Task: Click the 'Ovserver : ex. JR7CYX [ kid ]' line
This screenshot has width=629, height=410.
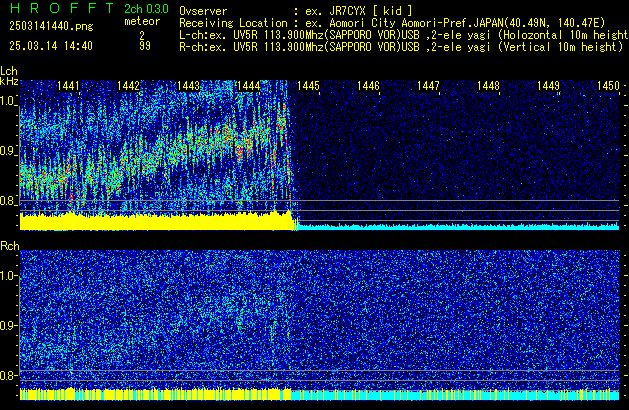Action: (x=296, y=11)
